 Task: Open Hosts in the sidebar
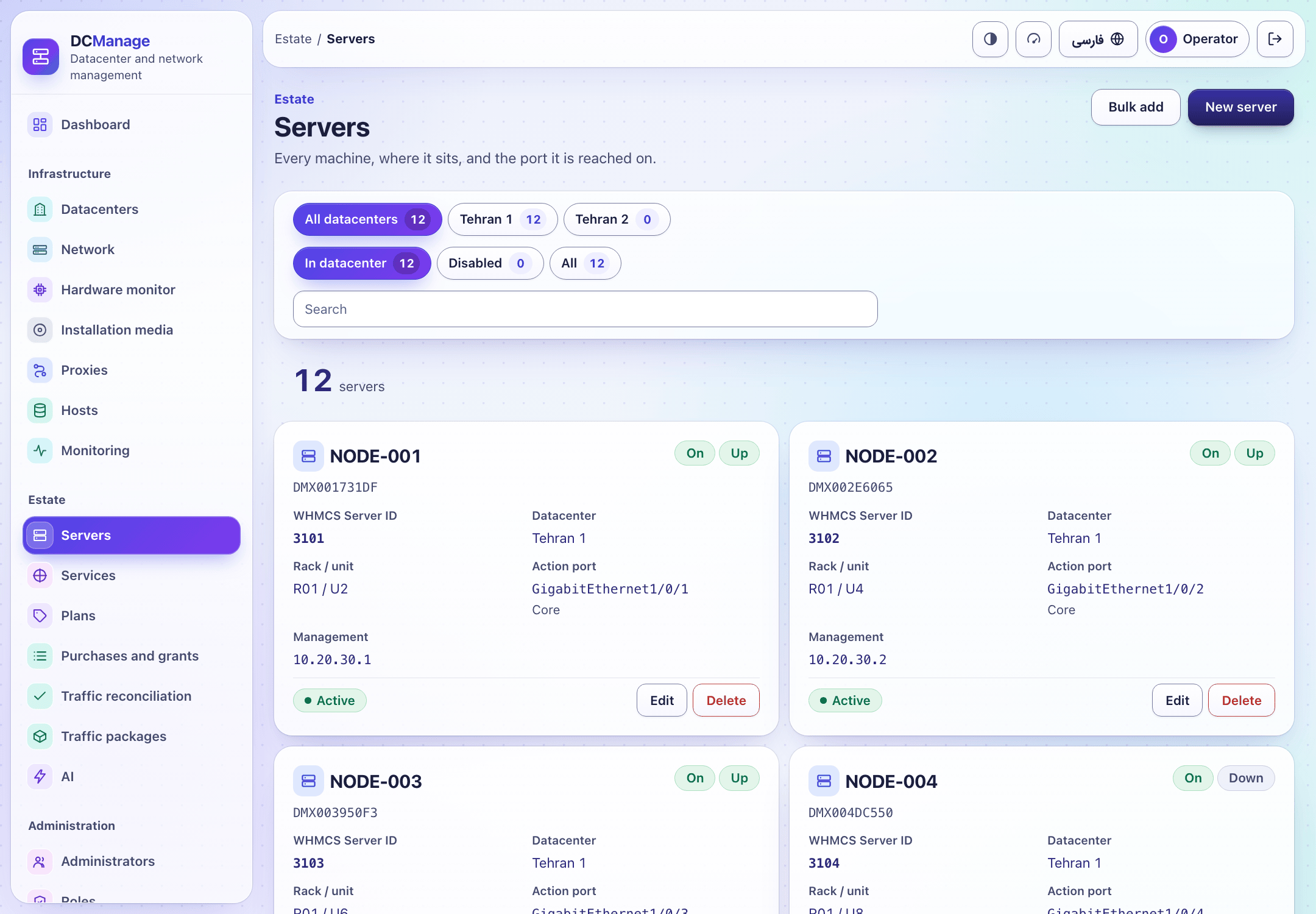(x=132, y=411)
